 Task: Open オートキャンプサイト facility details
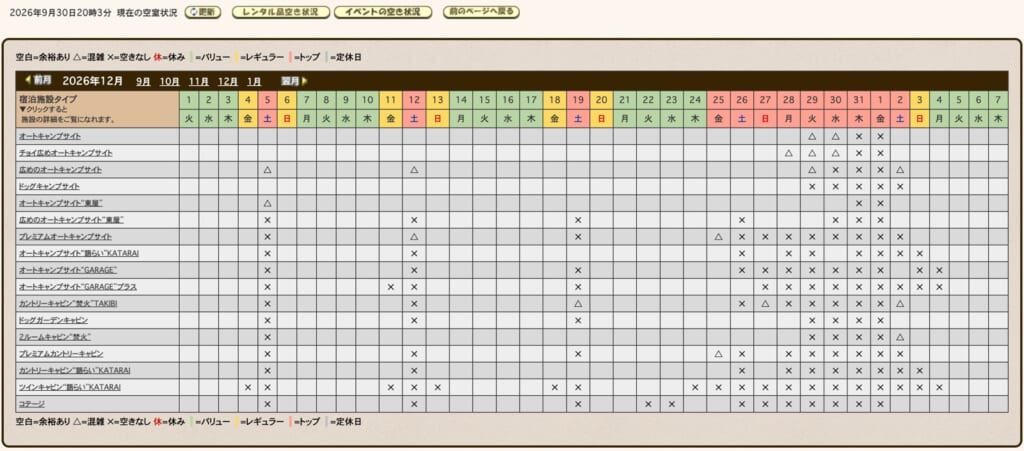coord(50,136)
